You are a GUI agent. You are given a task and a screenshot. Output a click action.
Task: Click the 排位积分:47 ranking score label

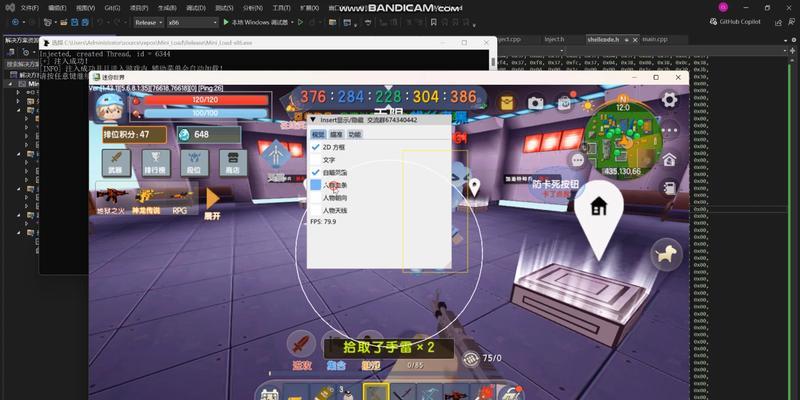click(x=135, y=135)
